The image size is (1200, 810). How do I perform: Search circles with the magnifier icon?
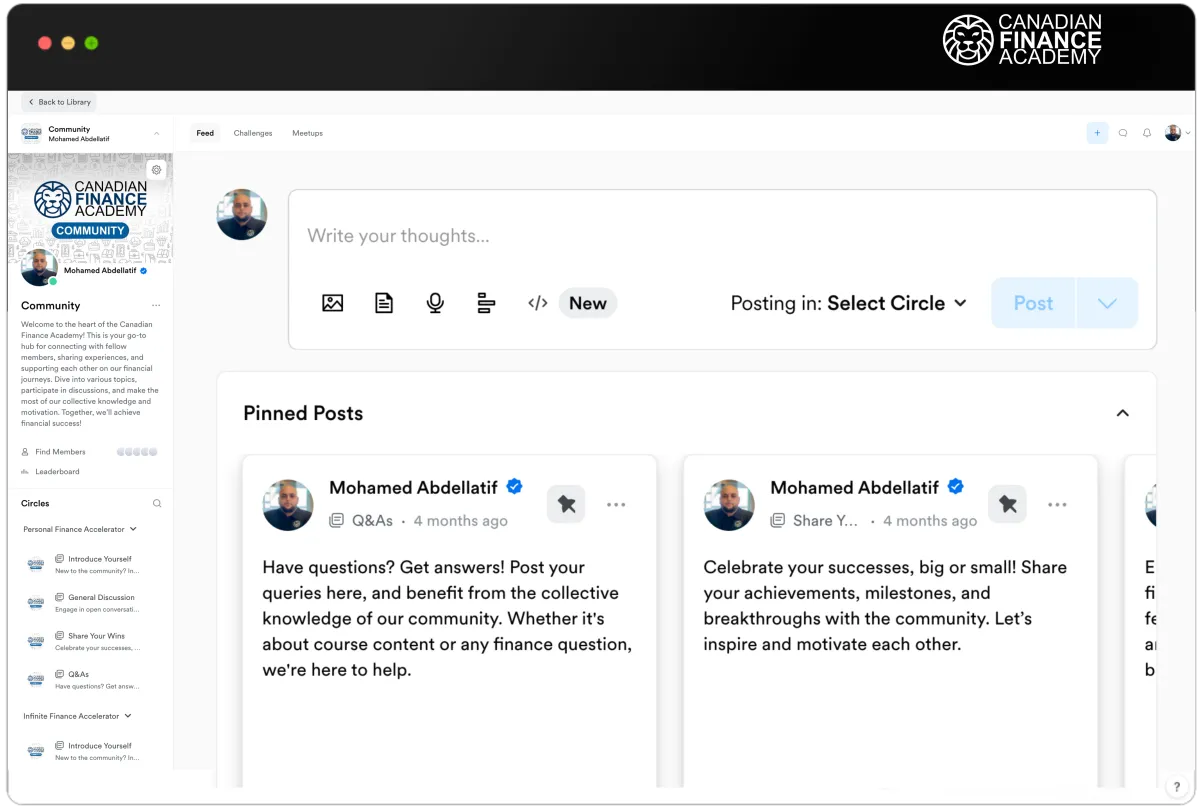pos(157,504)
